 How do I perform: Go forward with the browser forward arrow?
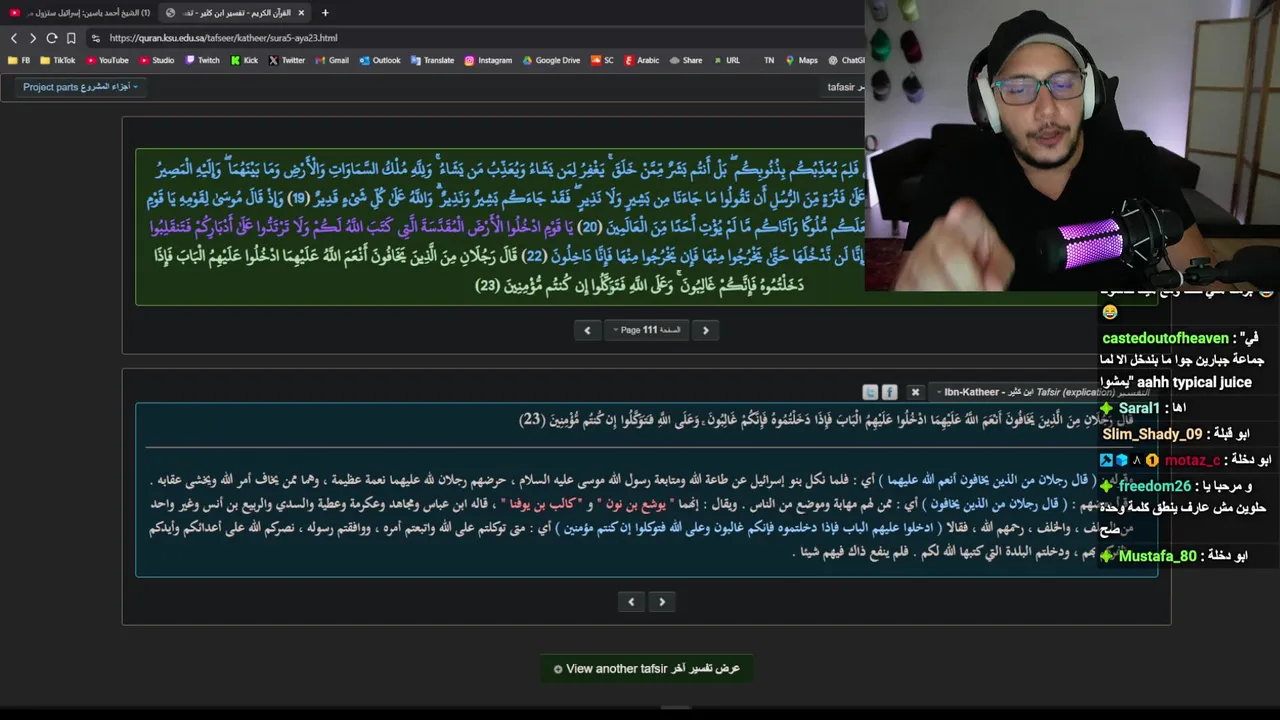pos(32,38)
